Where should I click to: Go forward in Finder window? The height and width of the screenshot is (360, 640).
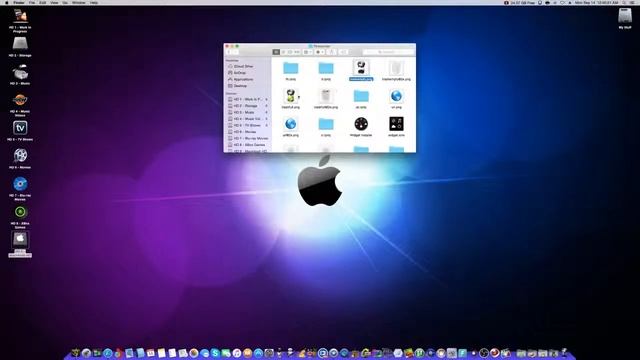236,52
